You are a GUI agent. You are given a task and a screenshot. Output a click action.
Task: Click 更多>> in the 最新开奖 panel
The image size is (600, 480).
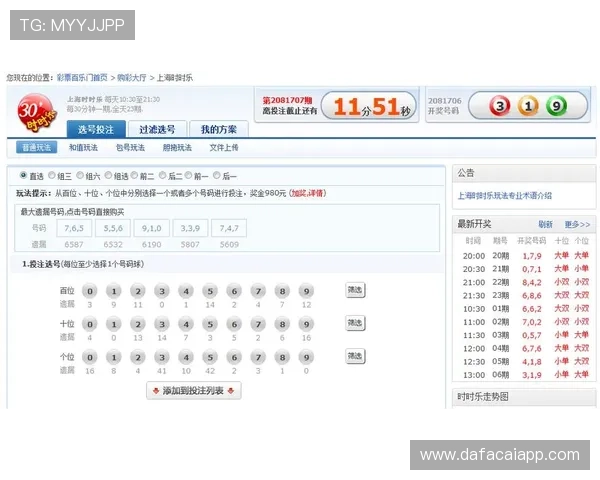tap(577, 224)
